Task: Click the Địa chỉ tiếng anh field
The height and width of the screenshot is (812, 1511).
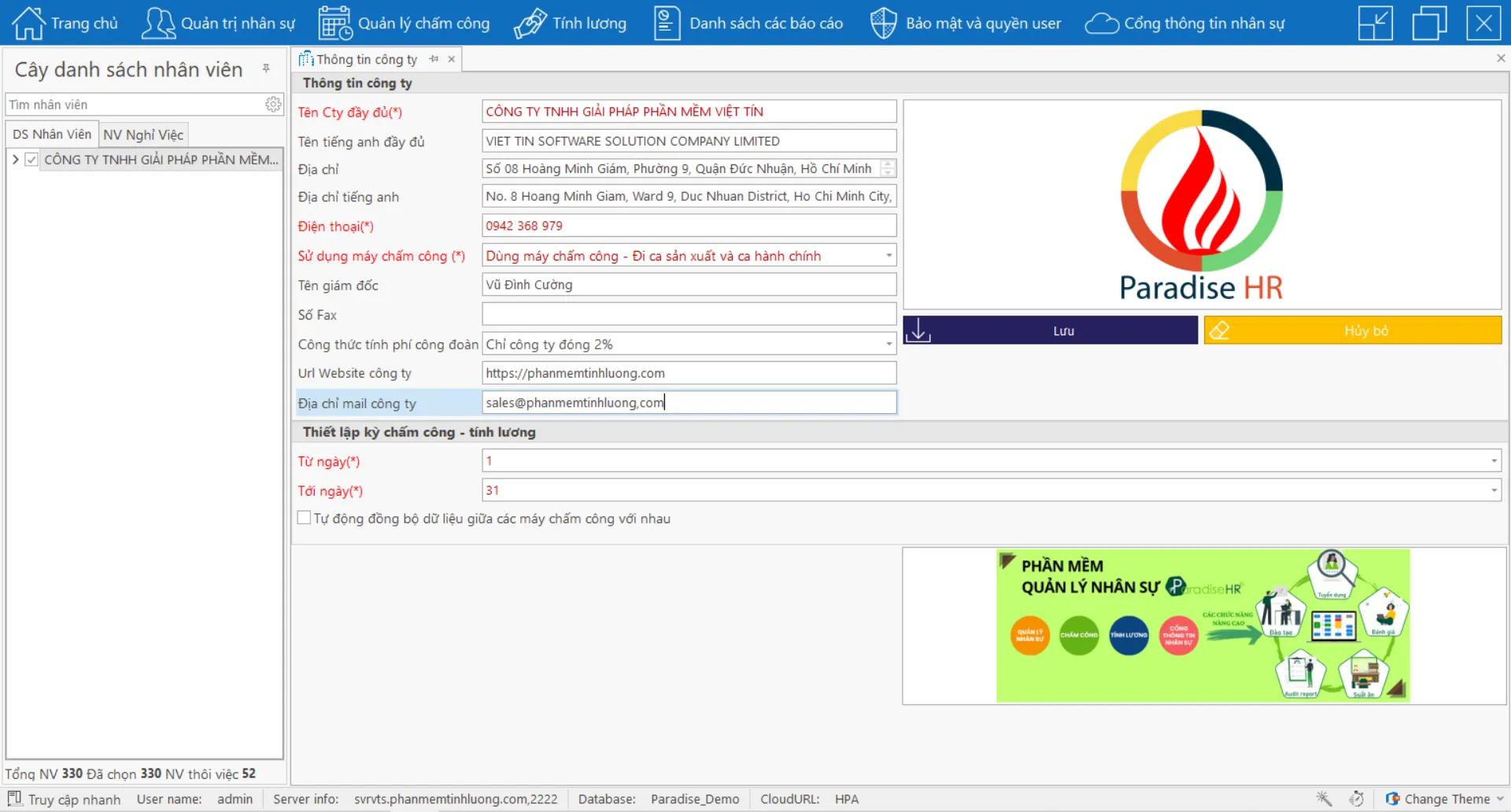Action: (x=689, y=197)
